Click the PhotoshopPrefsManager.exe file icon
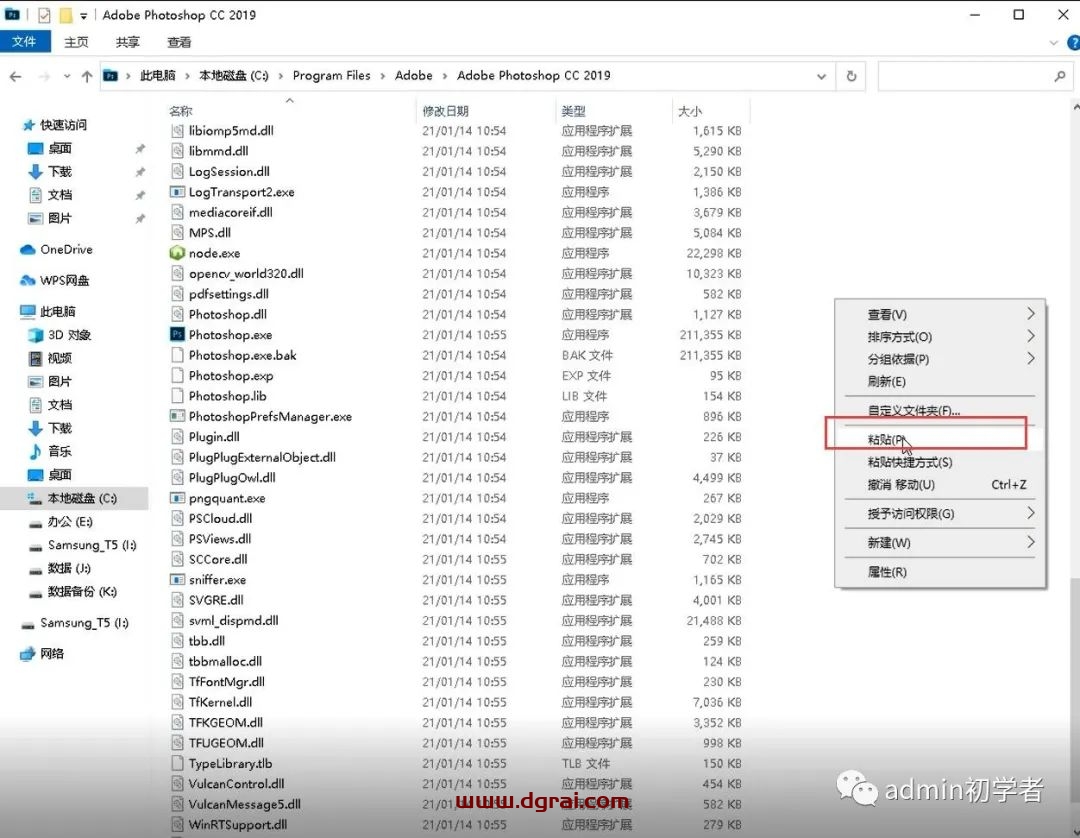 click(177, 416)
